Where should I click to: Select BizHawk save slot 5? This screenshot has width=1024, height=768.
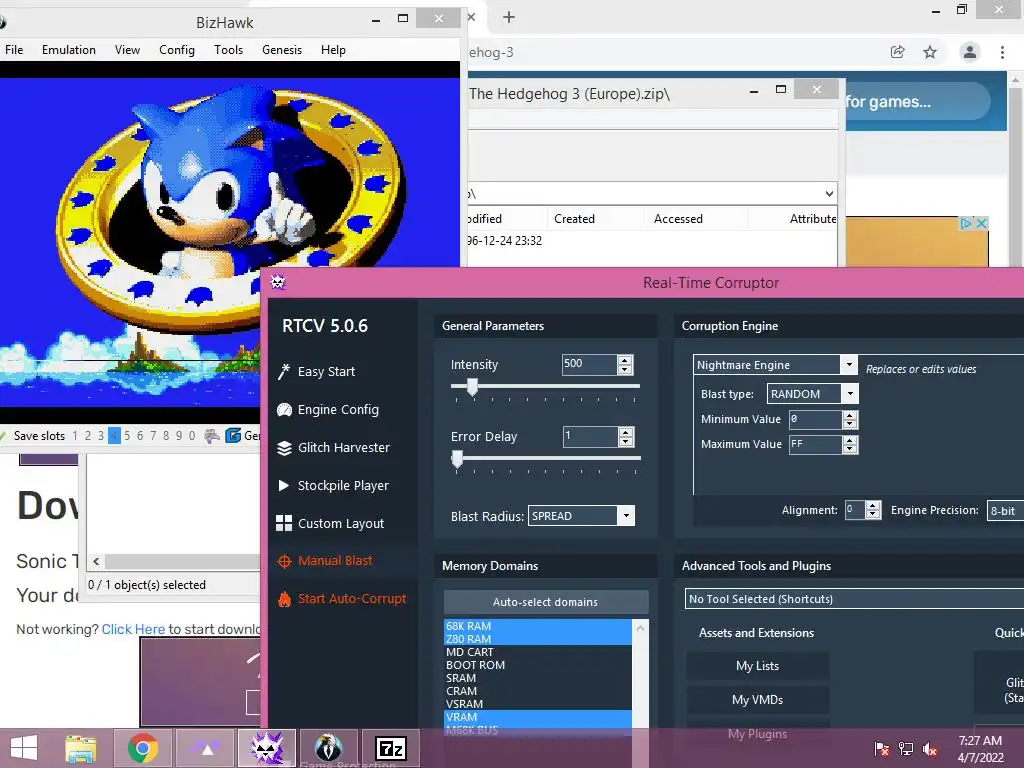pyautogui.click(x=127, y=436)
